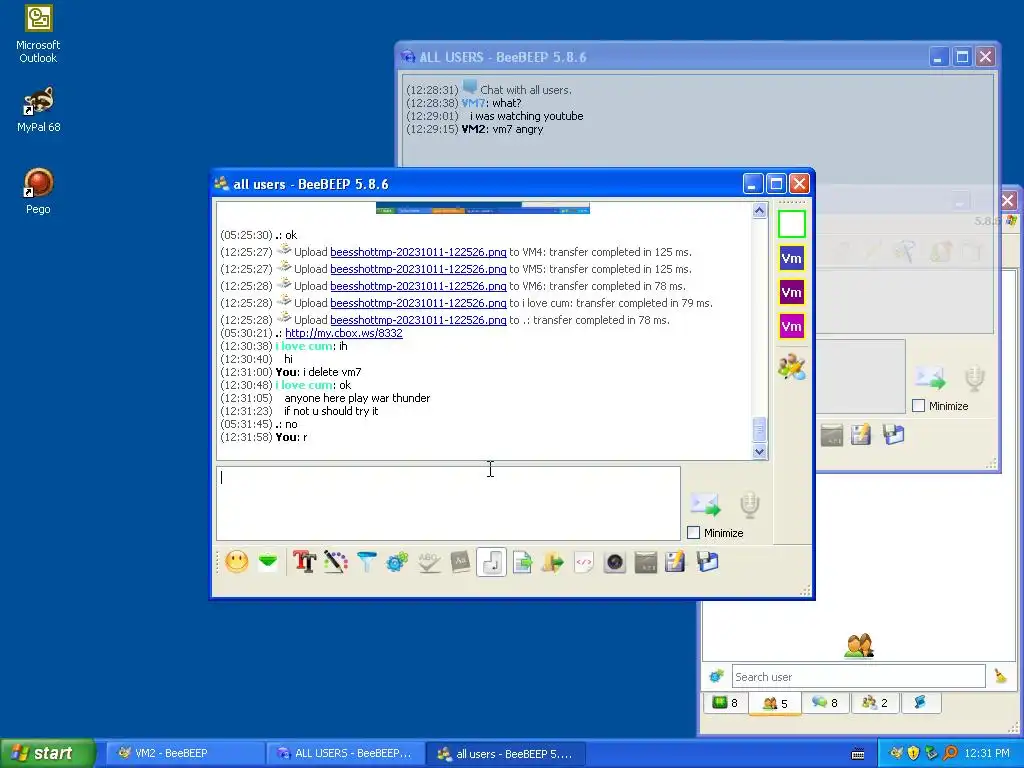Screen dimensions: 1024x768
Task: Click microphone icon in background chat window
Action: 974,377
